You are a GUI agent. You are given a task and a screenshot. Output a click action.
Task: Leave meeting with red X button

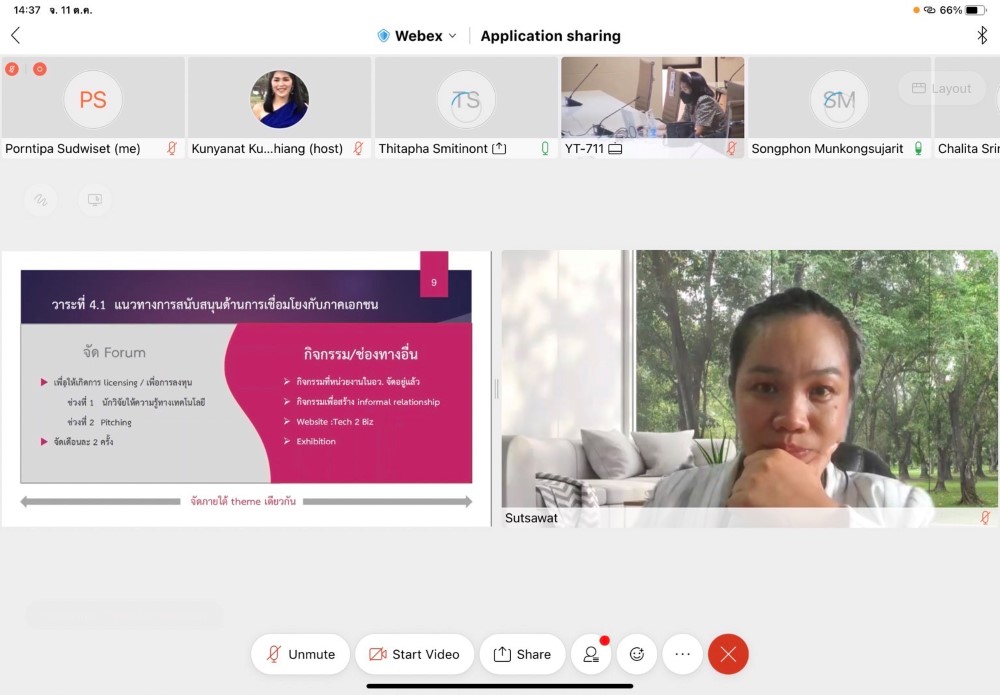728,654
